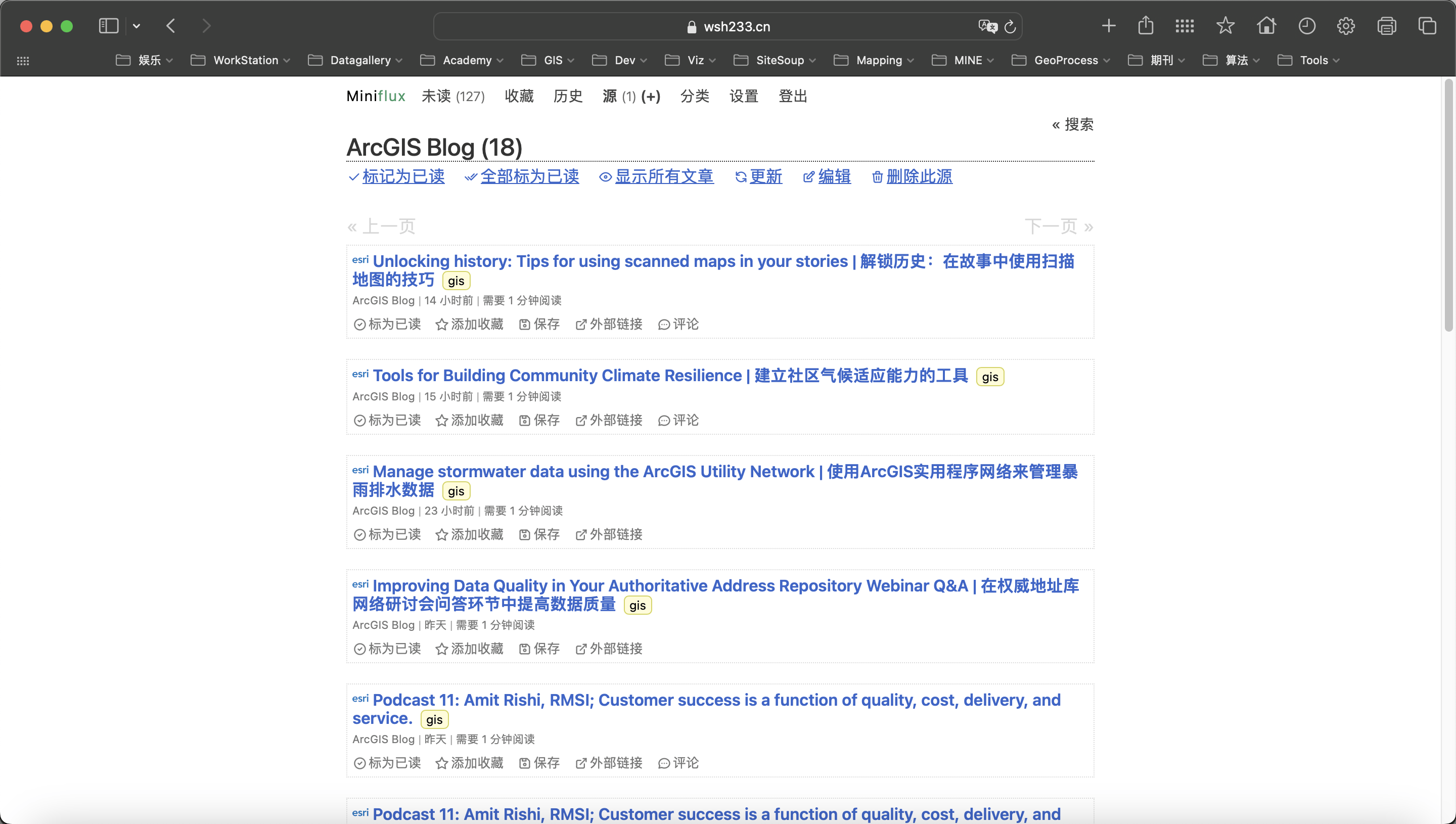Click 保存 on Climate Resilience article
Screen dimensions: 1456x824
[539, 421]
